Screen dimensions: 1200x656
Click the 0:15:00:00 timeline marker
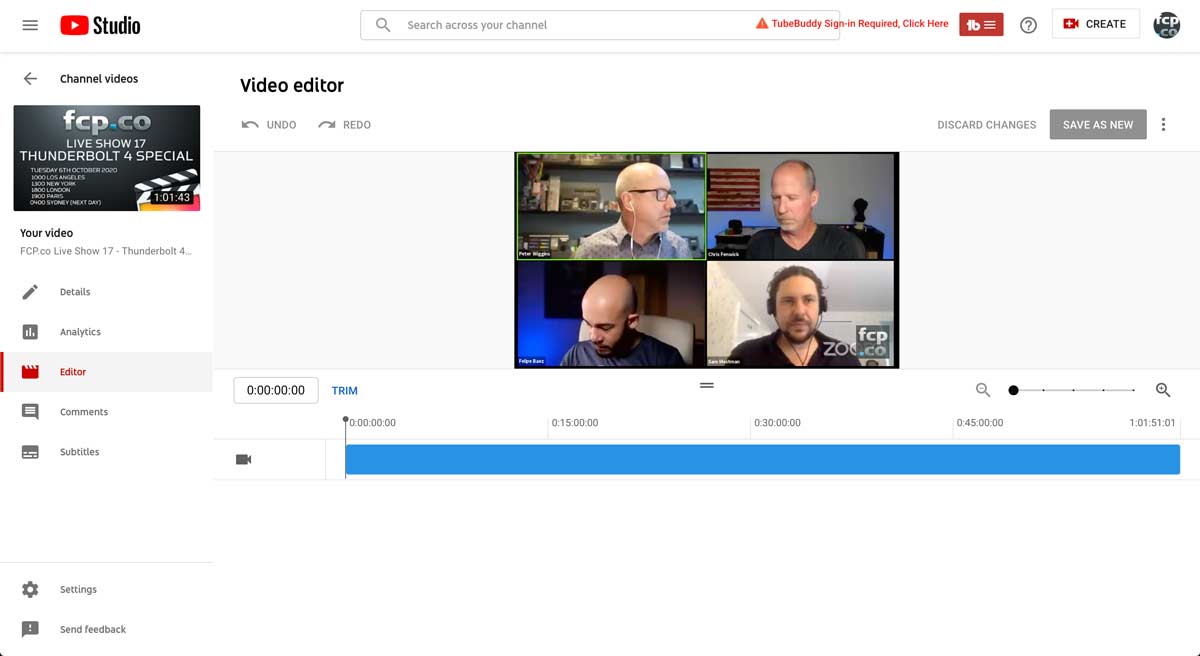pos(575,423)
